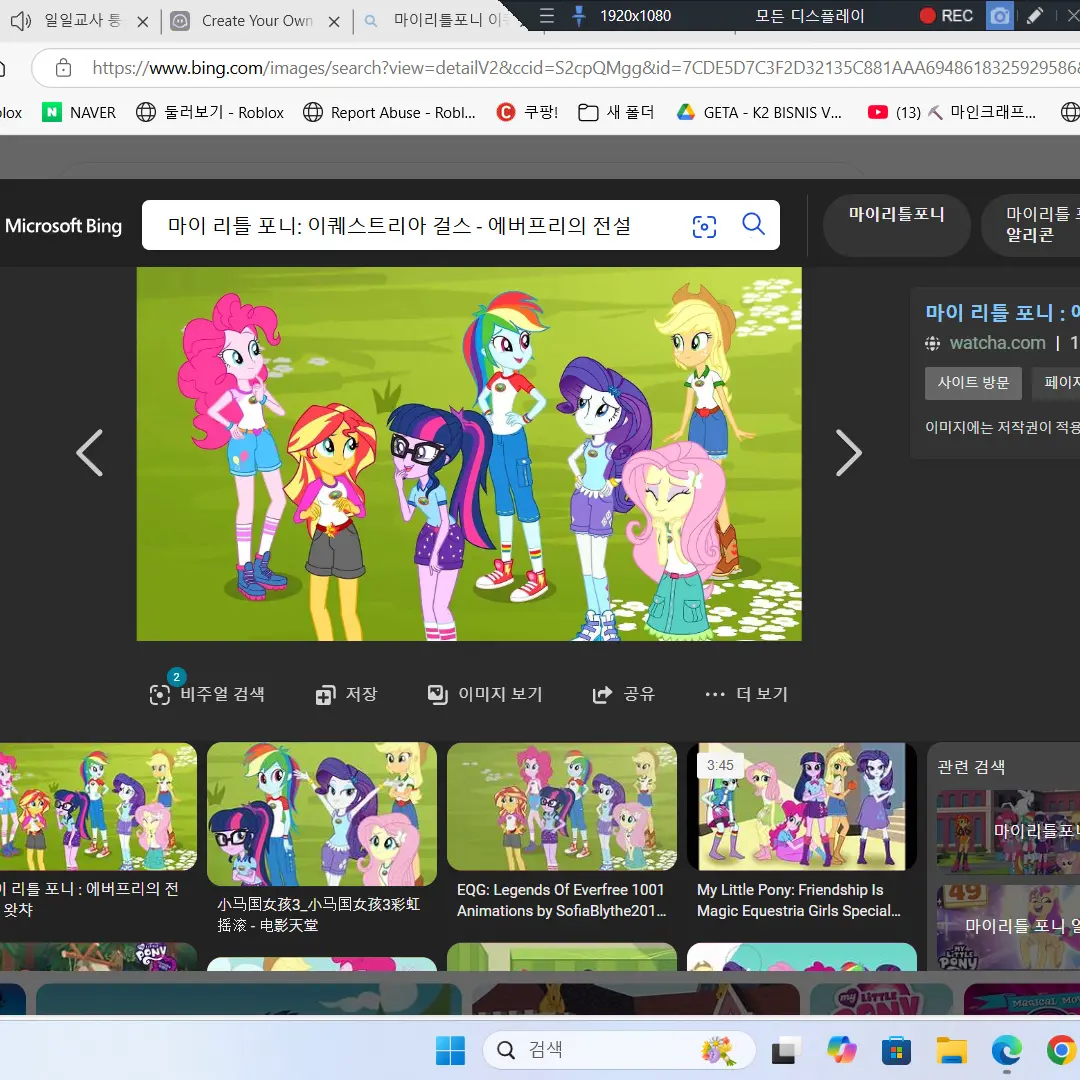1080x1080 pixels.
Task: Close the Create Your Own tab
Action: click(334, 21)
